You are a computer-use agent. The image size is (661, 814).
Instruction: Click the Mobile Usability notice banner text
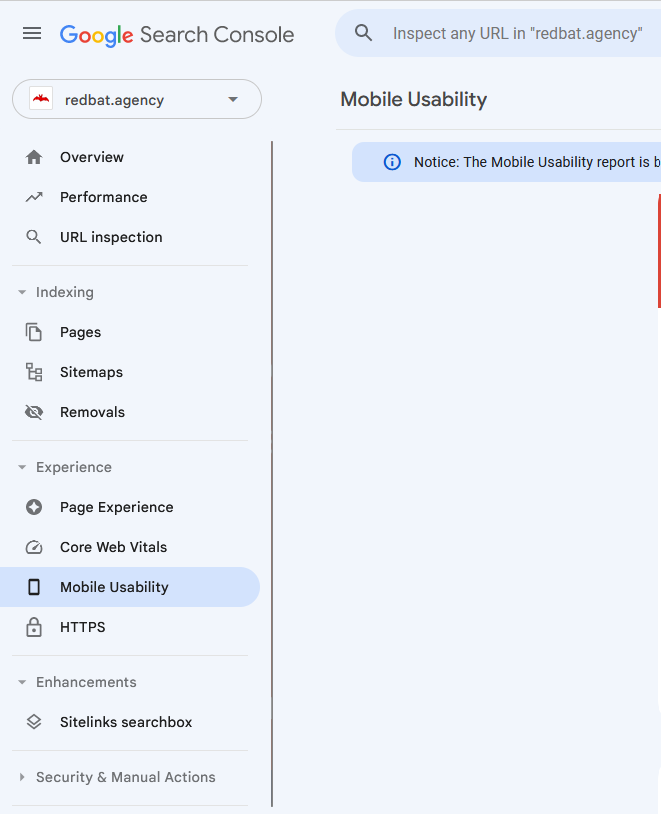pyautogui.click(x=537, y=162)
